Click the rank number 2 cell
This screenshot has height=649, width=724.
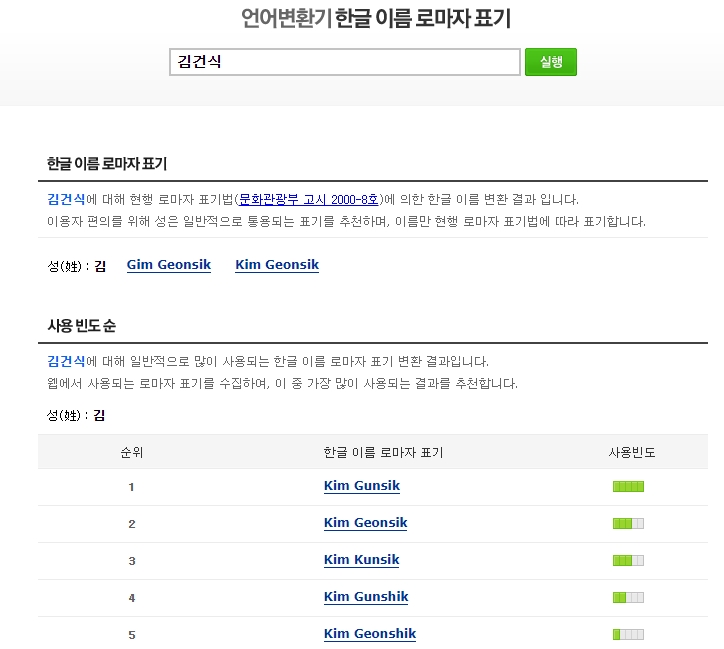click(132, 524)
